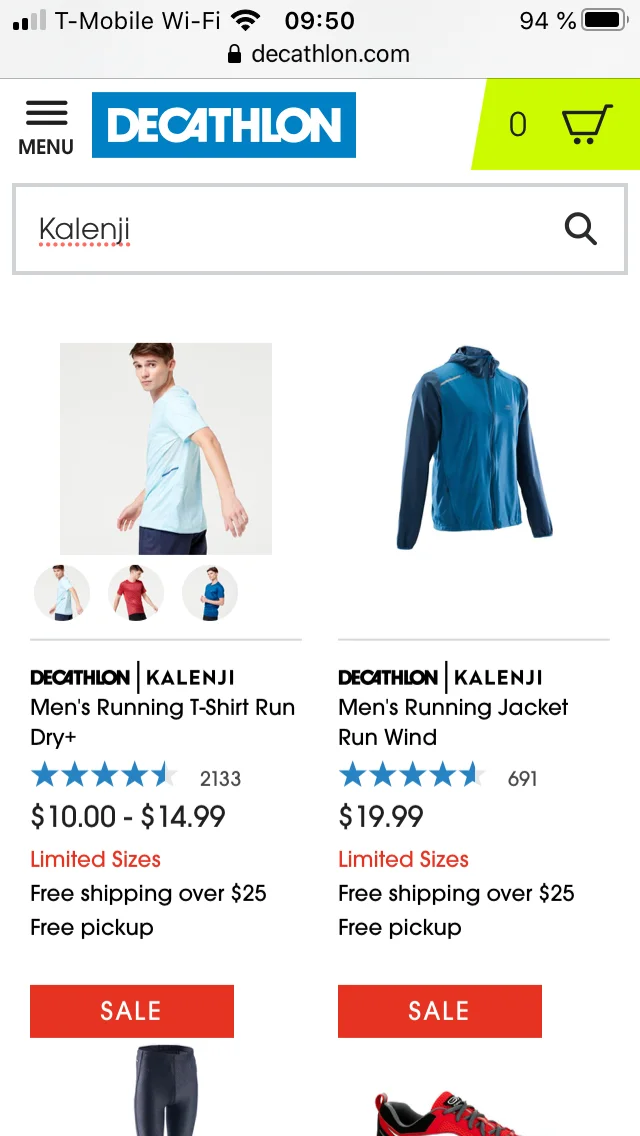Open Men's Running Jacket Run Wind link

point(454,722)
